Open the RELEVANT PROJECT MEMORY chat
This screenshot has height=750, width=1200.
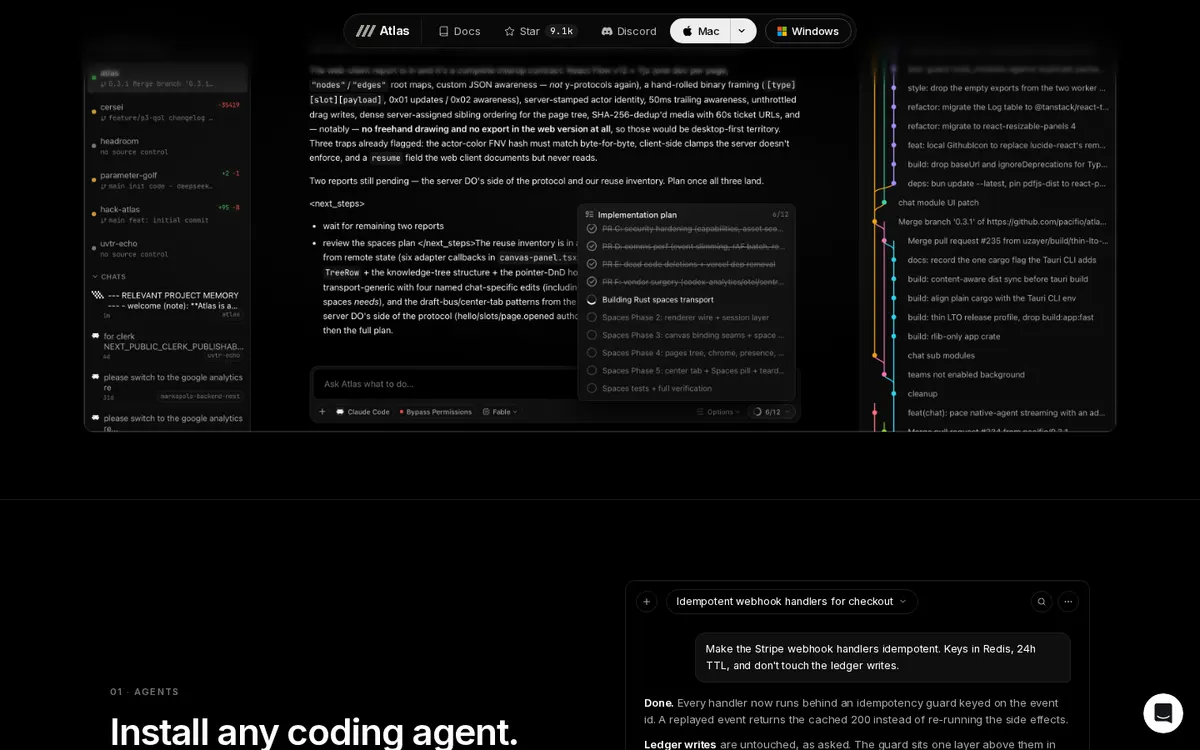pyautogui.click(x=166, y=304)
